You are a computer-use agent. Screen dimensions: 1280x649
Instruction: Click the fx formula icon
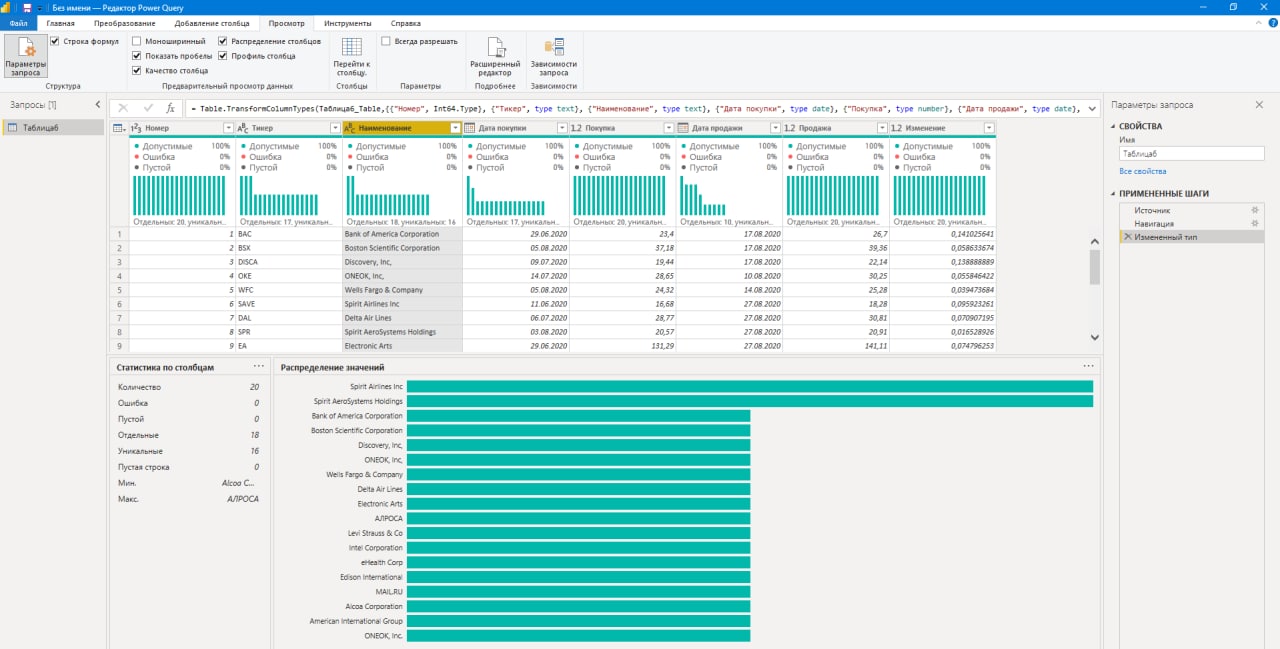click(x=170, y=108)
